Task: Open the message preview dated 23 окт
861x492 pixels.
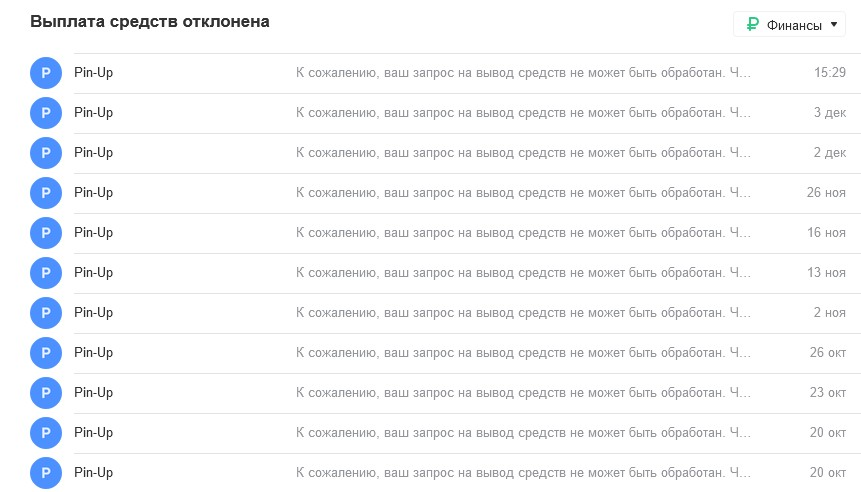Action: (523, 393)
